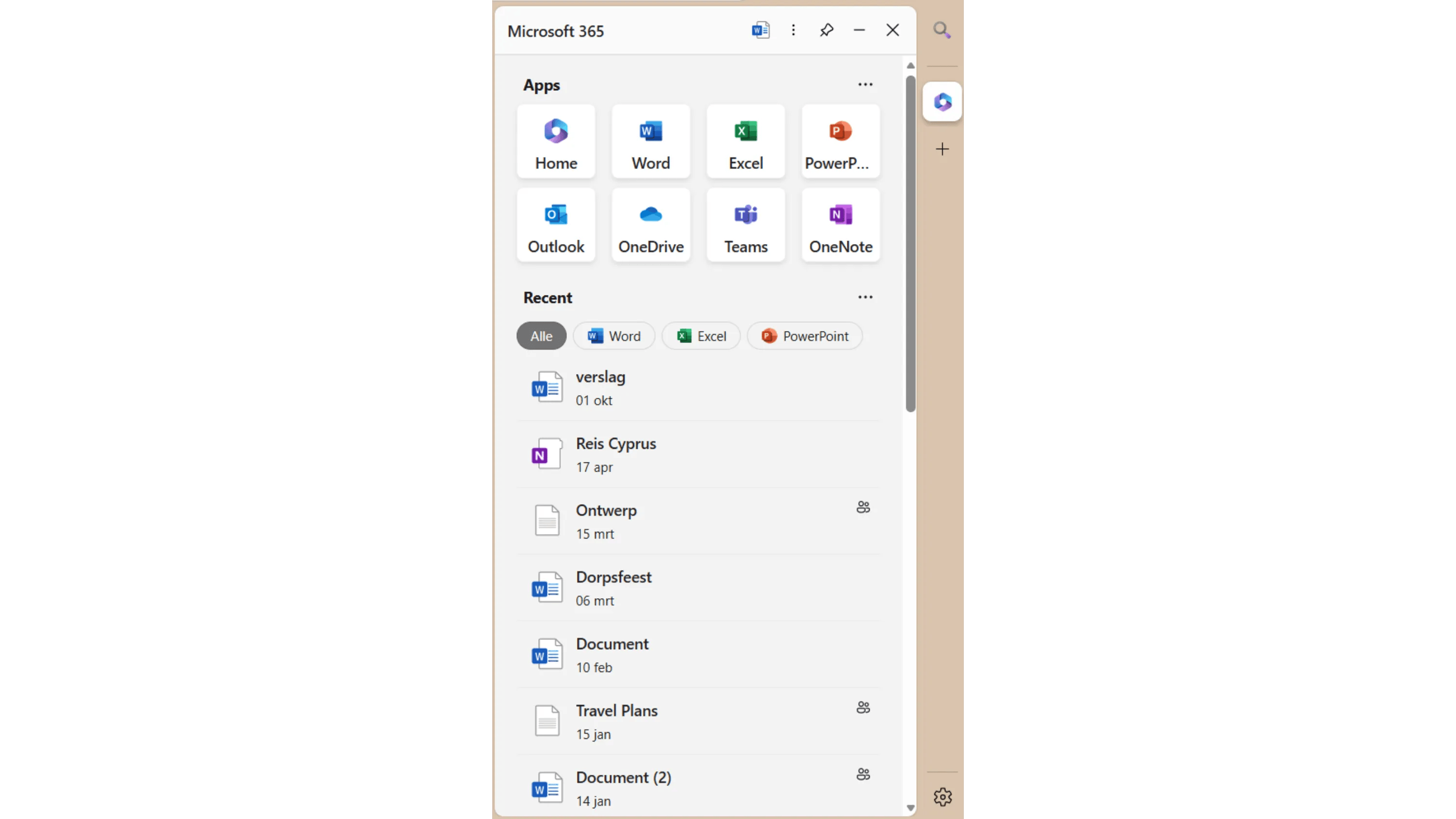Open the PowerPoint app tile
The image size is (1456, 819).
pos(840,141)
